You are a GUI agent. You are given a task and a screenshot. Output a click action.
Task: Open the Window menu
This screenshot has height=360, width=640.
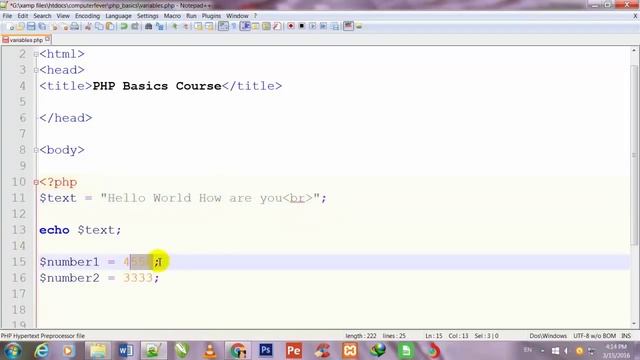click(237, 16)
